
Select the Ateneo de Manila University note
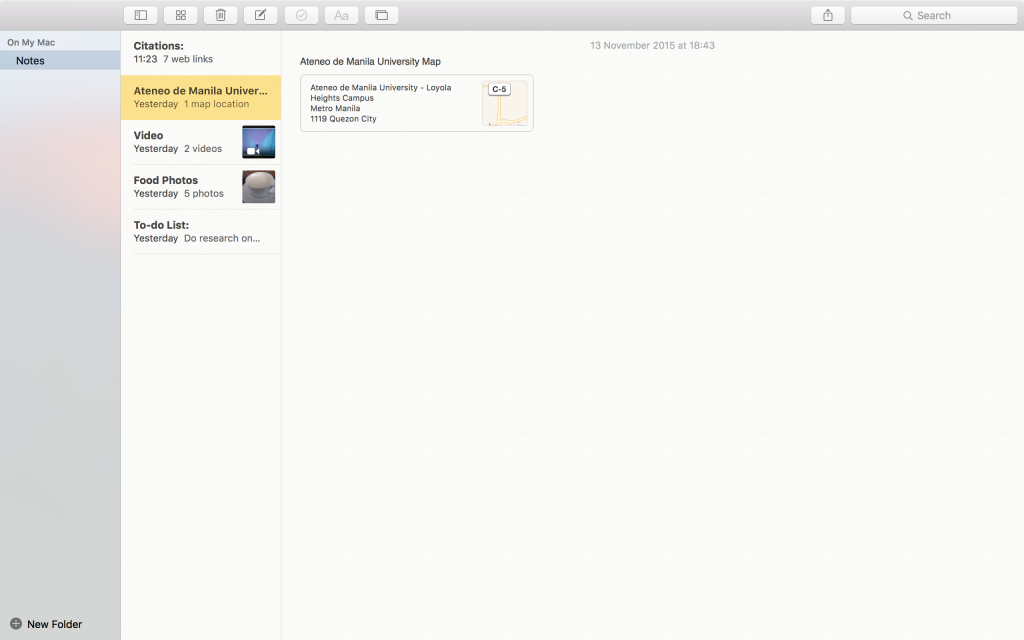pos(200,97)
